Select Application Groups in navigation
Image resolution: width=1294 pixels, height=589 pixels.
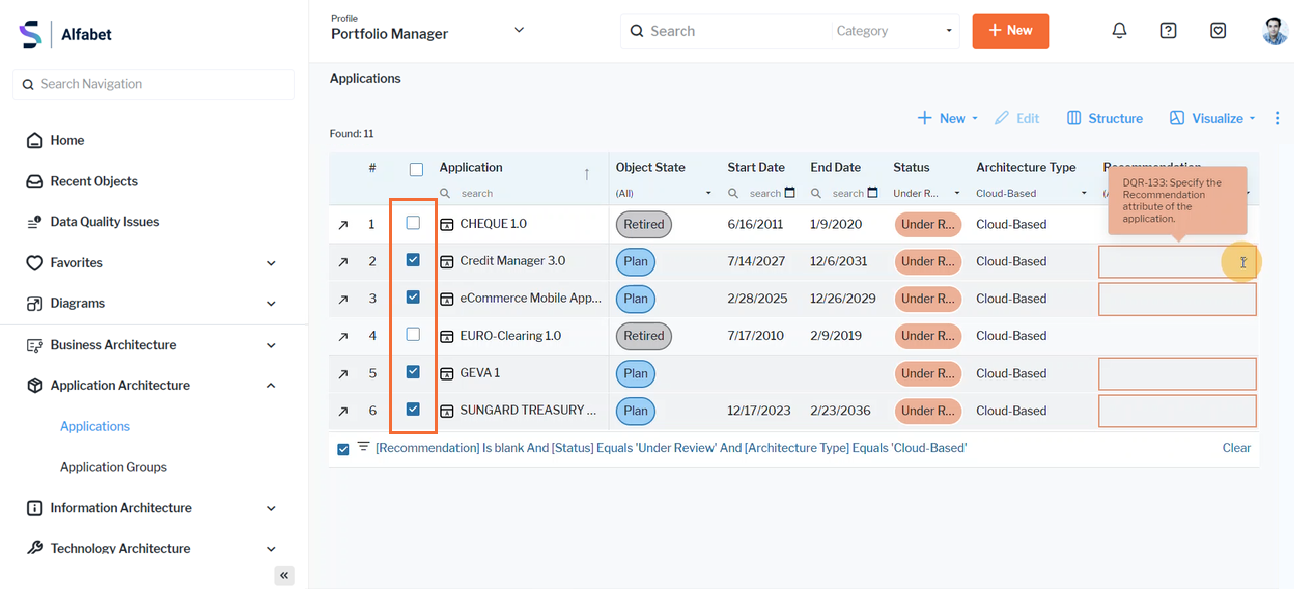[113, 467]
